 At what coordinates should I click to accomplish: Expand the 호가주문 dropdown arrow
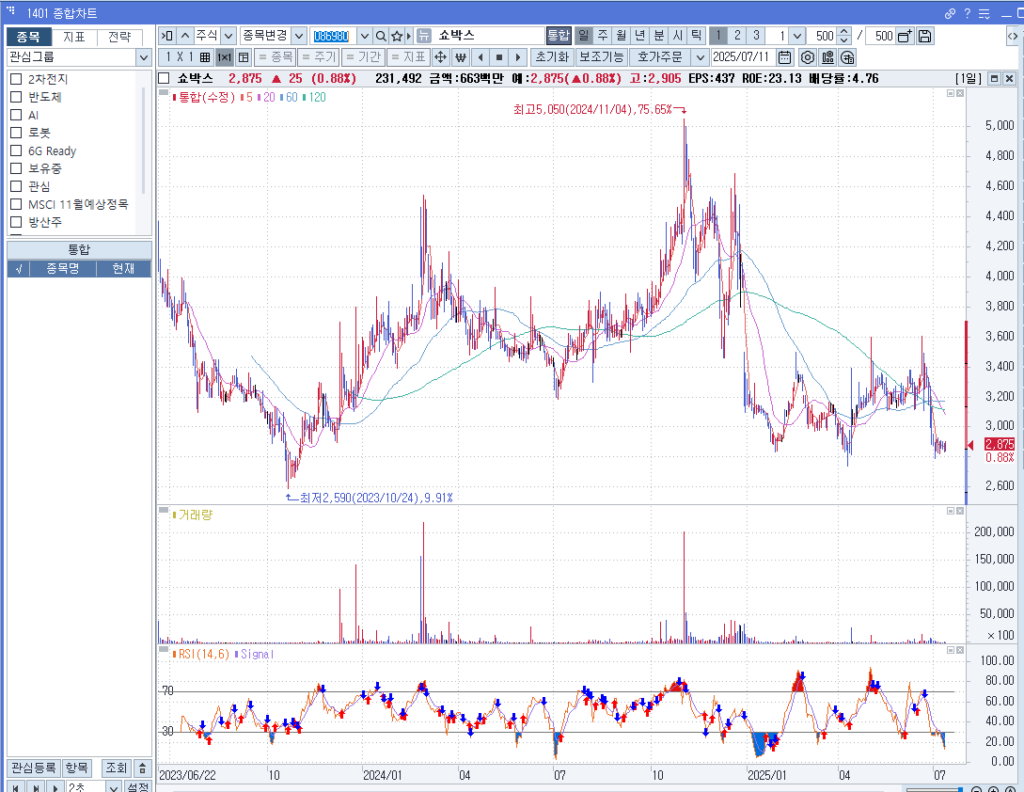click(x=699, y=57)
